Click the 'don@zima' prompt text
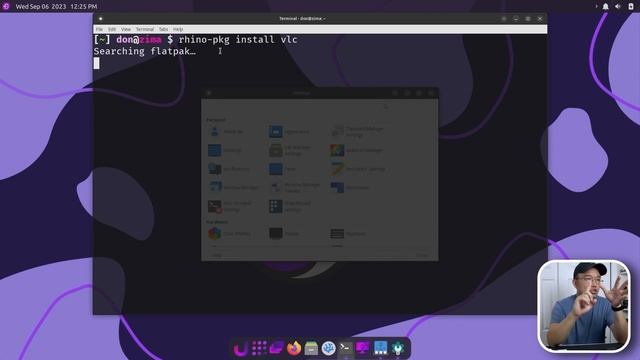This screenshot has height=360, width=640. coord(139,40)
